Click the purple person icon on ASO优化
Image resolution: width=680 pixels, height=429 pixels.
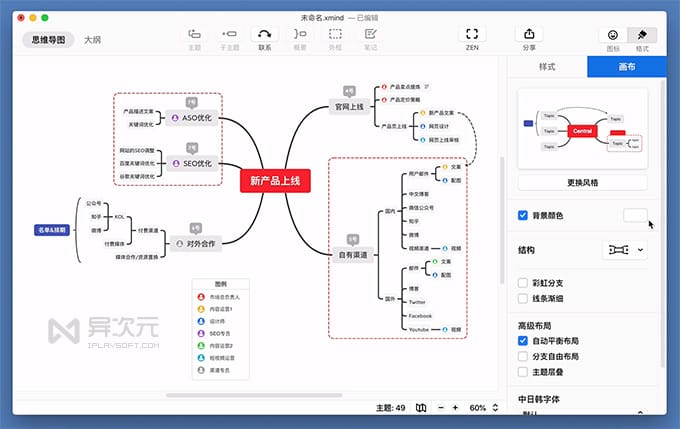[x=175, y=118]
